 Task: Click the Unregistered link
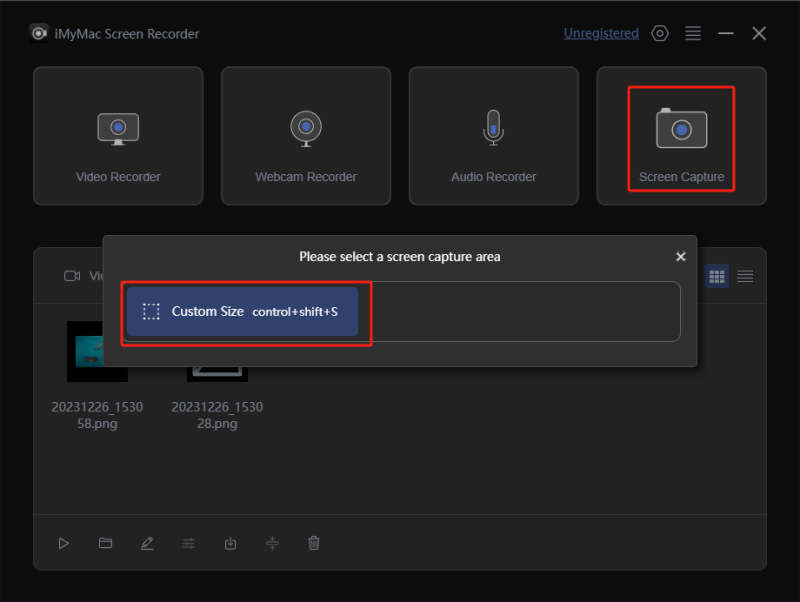click(601, 34)
